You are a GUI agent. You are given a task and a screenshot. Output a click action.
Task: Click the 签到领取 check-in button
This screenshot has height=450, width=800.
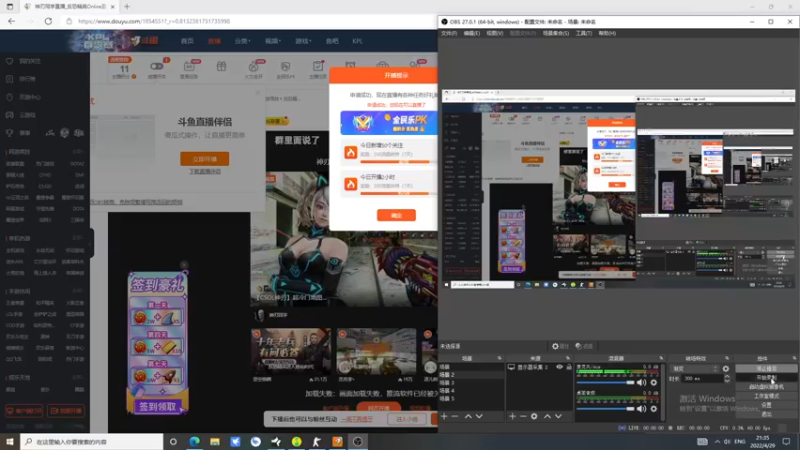pyautogui.click(x=157, y=407)
